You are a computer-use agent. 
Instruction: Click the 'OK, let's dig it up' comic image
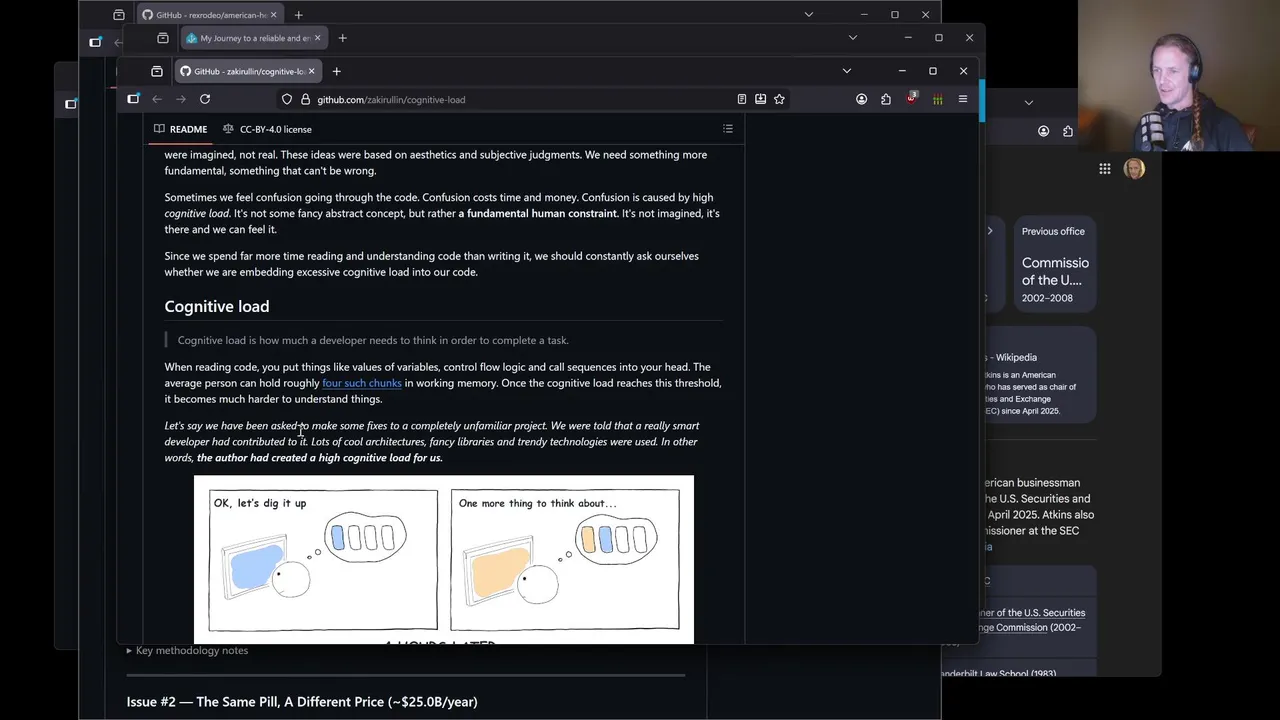[x=323, y=561]
